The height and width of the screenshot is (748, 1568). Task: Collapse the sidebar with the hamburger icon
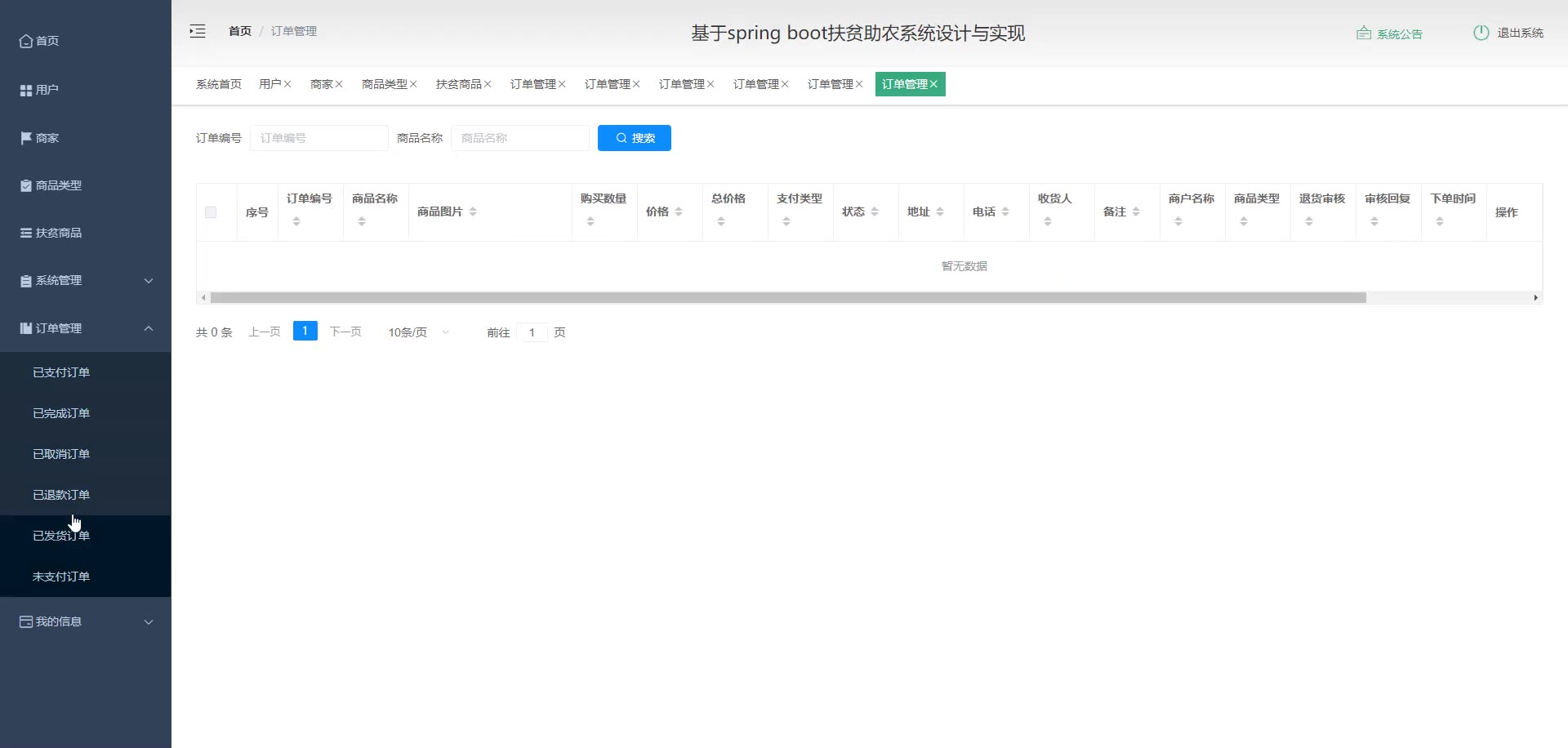pos(198,31)
